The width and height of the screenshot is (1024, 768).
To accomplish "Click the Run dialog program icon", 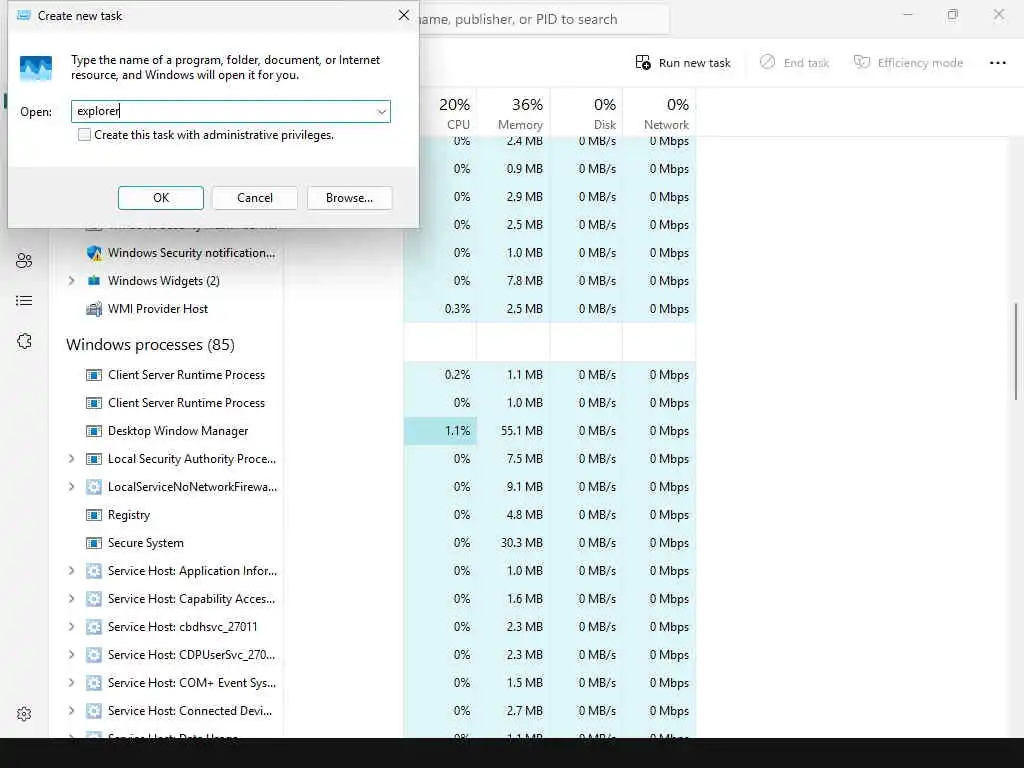I will (36, 67).
